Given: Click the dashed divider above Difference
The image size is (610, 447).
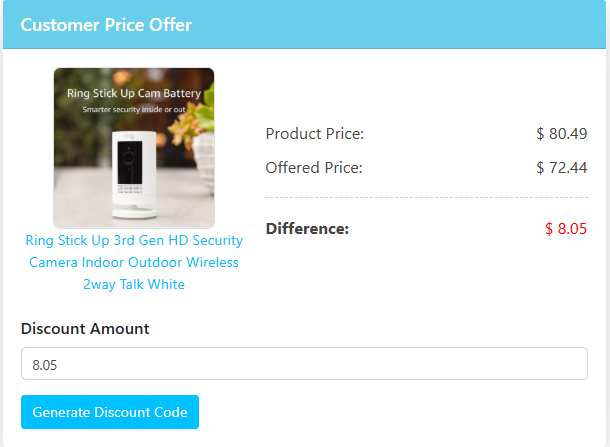Looking at the screenshot, I should point(426,198).
